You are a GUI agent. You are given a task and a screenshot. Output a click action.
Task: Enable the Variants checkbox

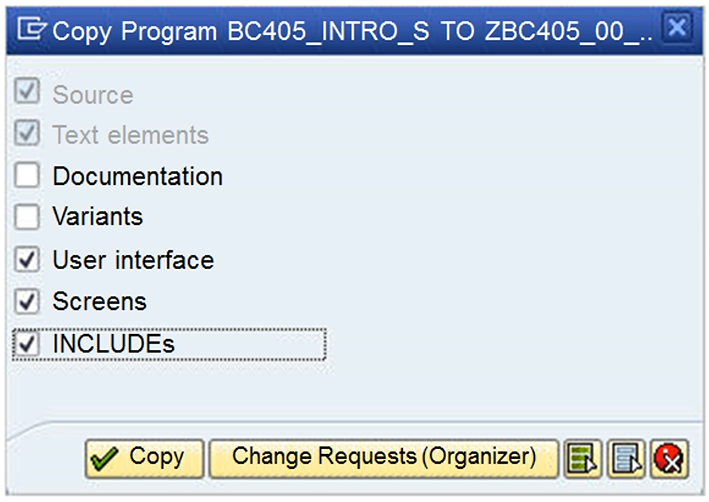[28, 216]
